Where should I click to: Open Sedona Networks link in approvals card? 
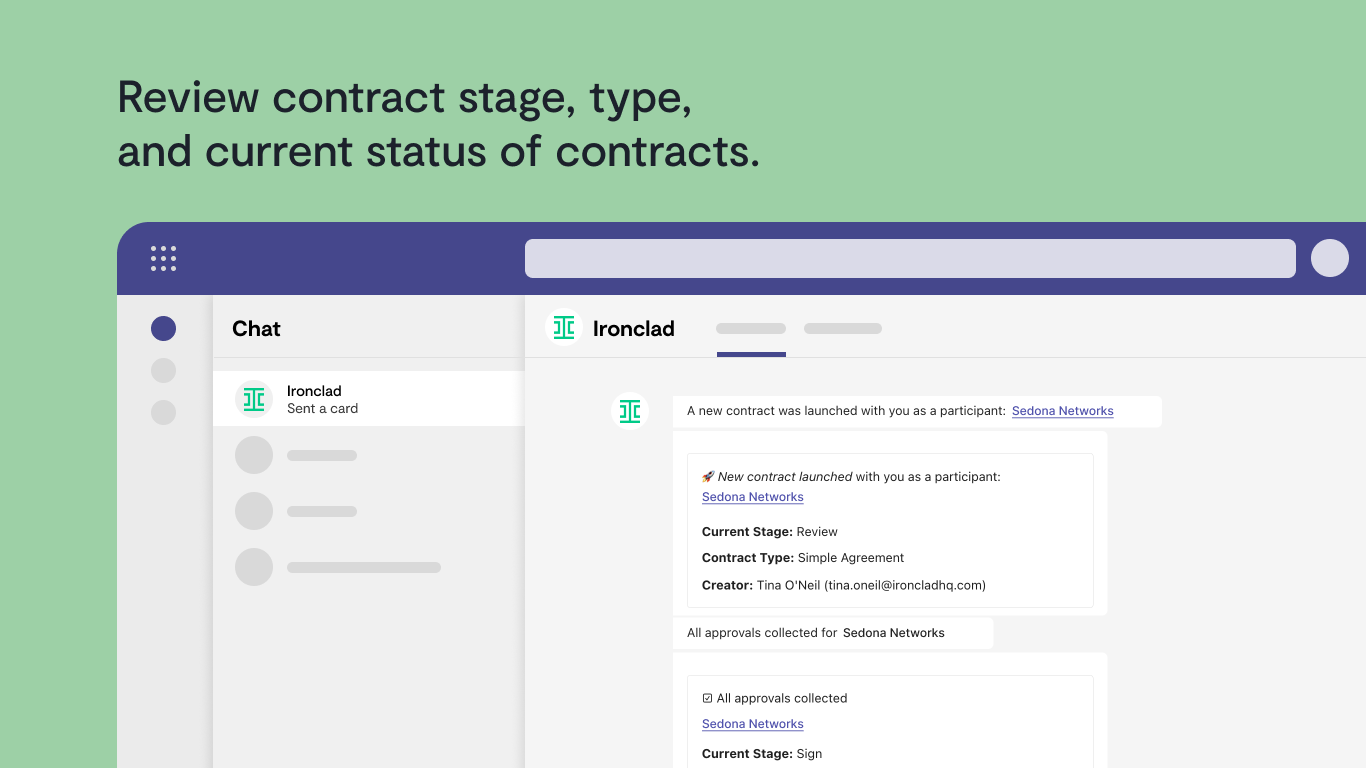point(752,724)
